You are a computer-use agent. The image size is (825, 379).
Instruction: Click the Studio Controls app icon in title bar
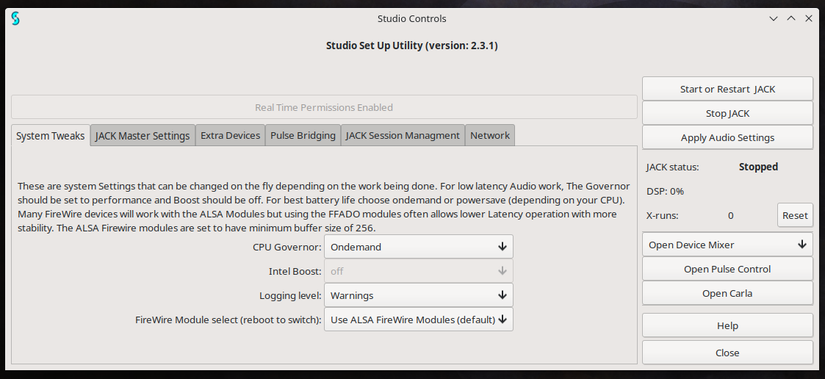pyautogui.click(x=15, y=18)
